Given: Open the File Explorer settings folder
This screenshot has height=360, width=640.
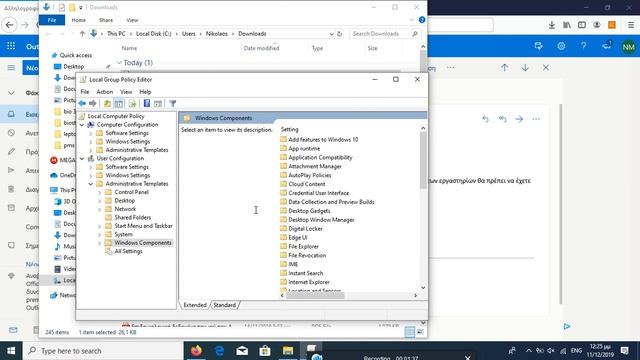Looking at the screenshot, I should pyautogui.click(x=303, y=247).
